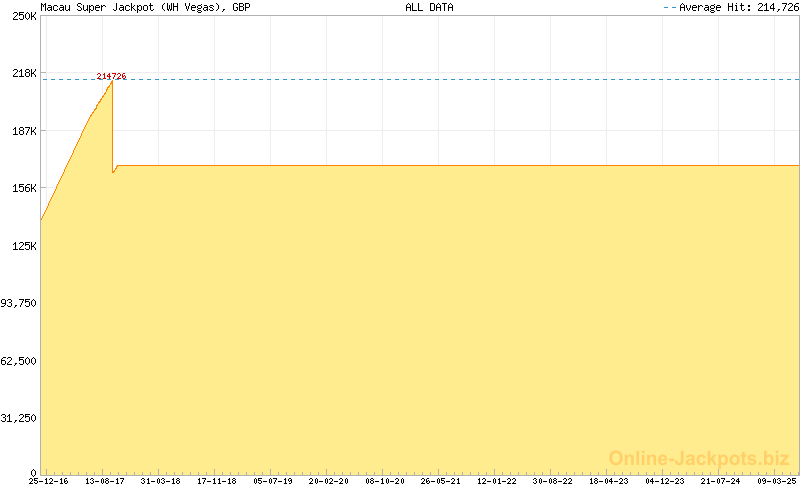The height and width of the screenshot is (490, 800).
Task: Select the 20-02-20 date tick
Action: click(x=328, y=481)
